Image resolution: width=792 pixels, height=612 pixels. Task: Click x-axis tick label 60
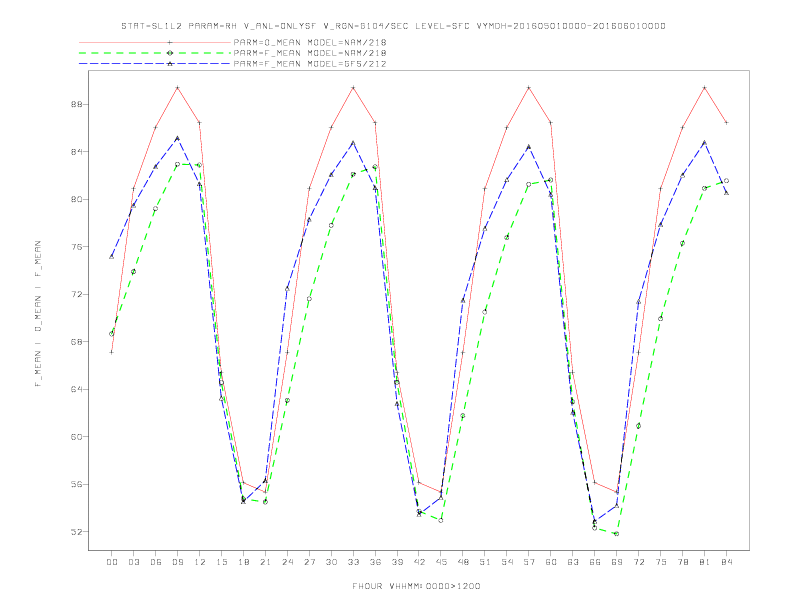tap(551, 562)
